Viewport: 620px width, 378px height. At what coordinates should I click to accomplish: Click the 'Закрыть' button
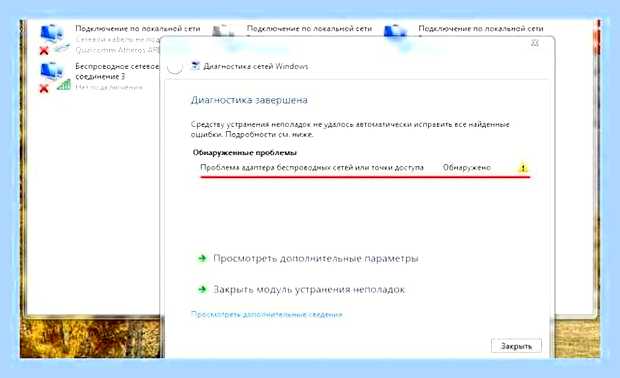[x=516, y=346]
